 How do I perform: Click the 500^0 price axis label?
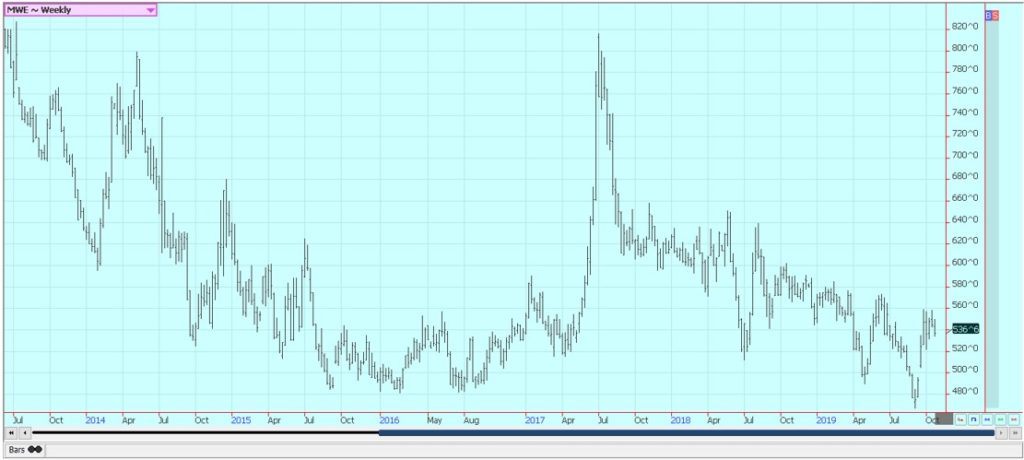965,370
